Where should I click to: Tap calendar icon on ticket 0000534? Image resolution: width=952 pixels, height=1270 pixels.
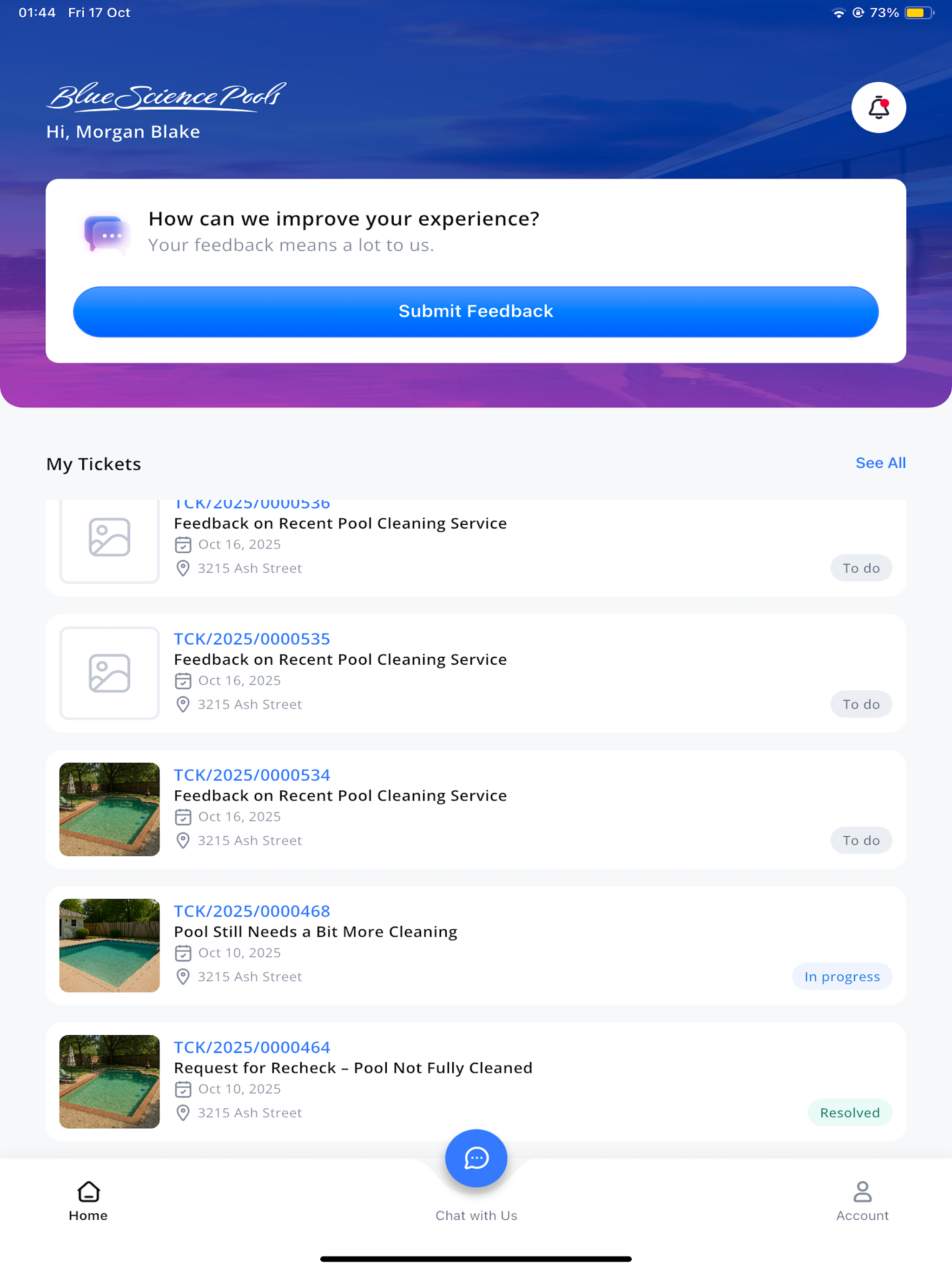coord(183,816)
